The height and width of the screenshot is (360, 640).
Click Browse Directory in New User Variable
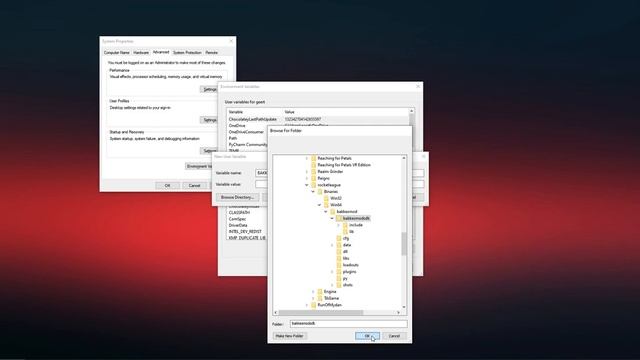coord(237,197)
